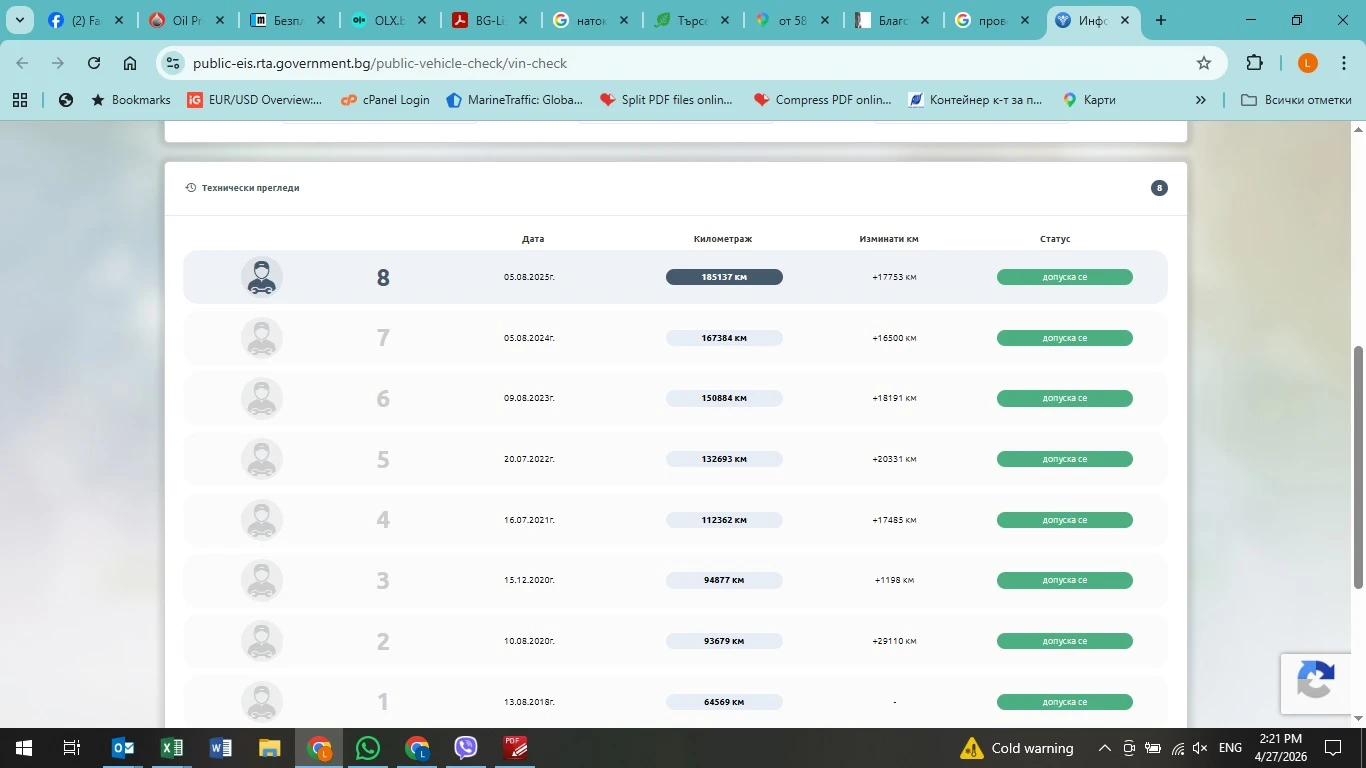Go to the browser home page icon
The width and height of the screenshot is (1366, 768).
pyautogui.click(x=130, y=63)
